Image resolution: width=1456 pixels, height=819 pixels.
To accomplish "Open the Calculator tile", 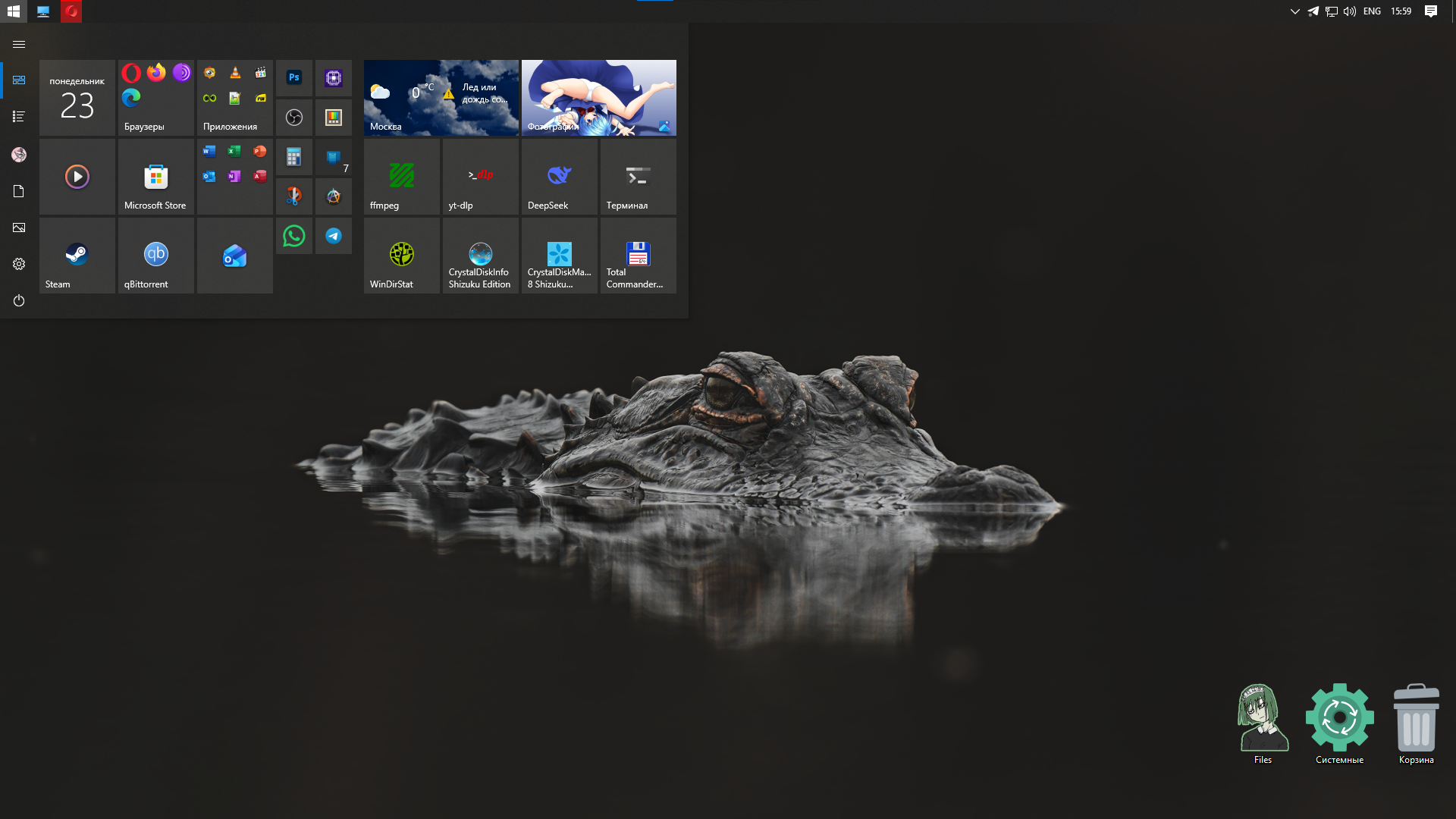I will (x=294, y=157).
